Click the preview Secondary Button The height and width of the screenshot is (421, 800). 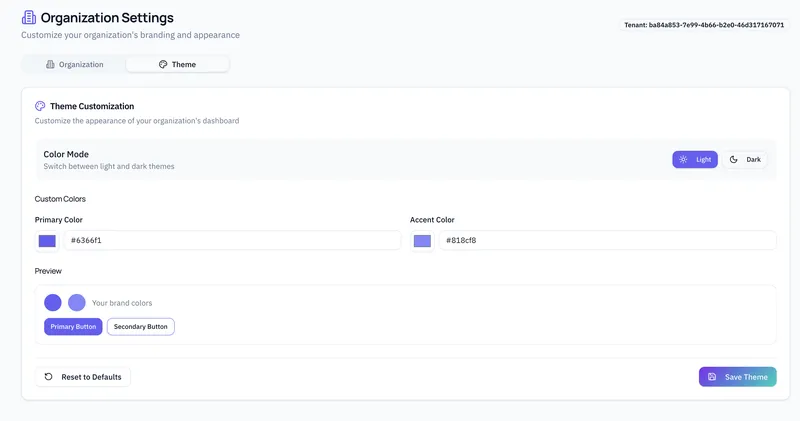[141, 327]
